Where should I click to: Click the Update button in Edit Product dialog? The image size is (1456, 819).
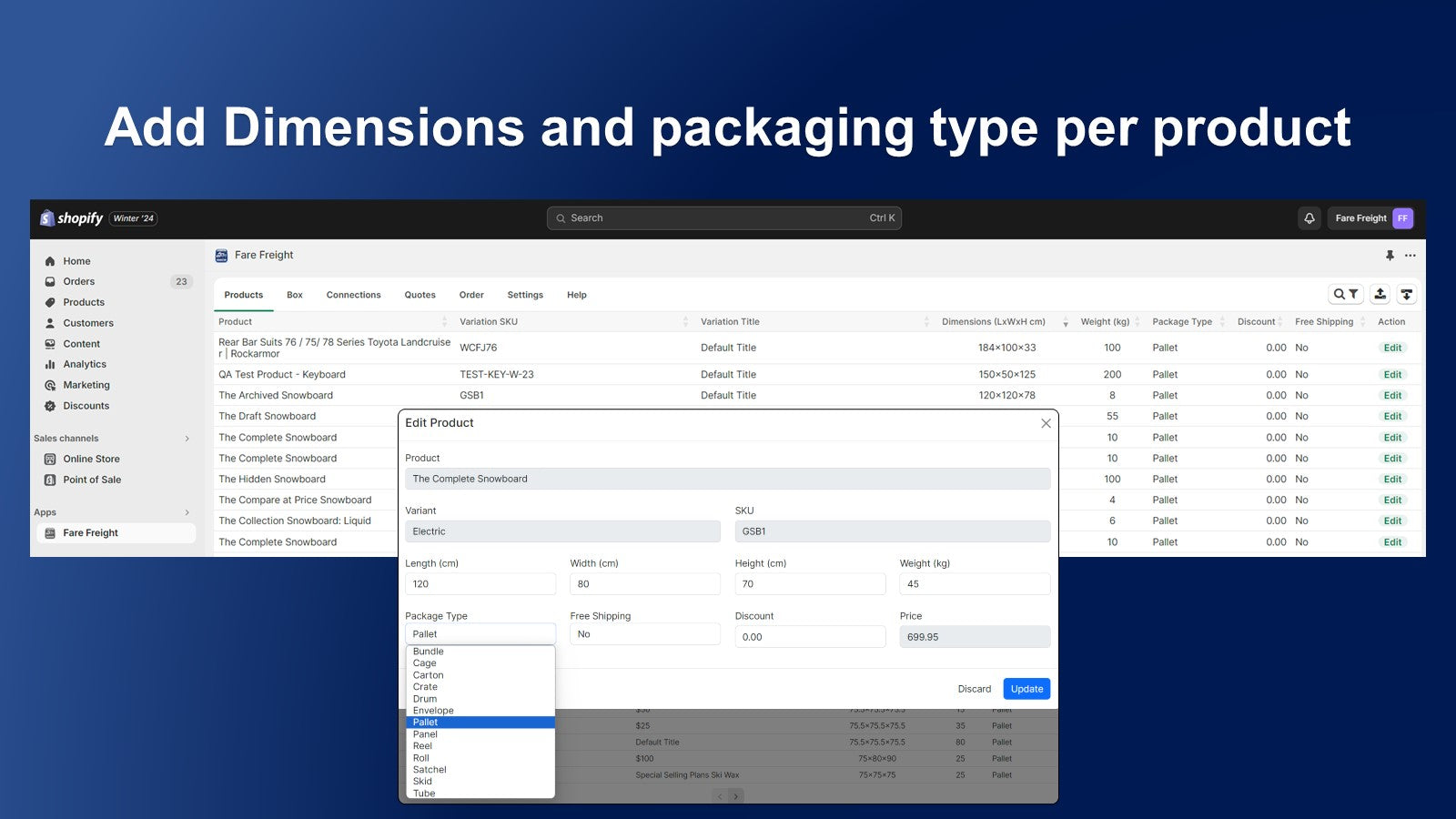point(1026,689)
